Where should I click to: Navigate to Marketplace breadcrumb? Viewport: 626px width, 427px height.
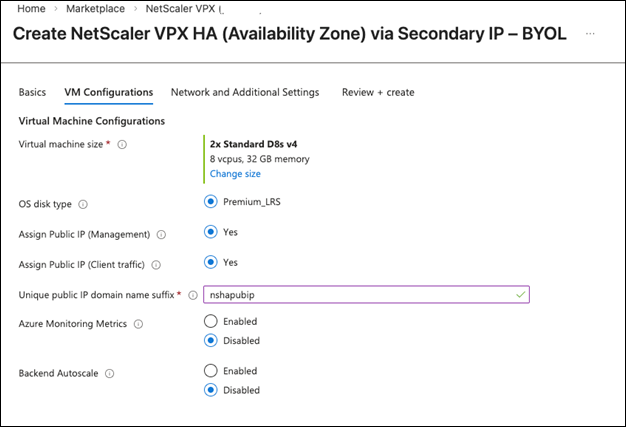click(95, 8)
